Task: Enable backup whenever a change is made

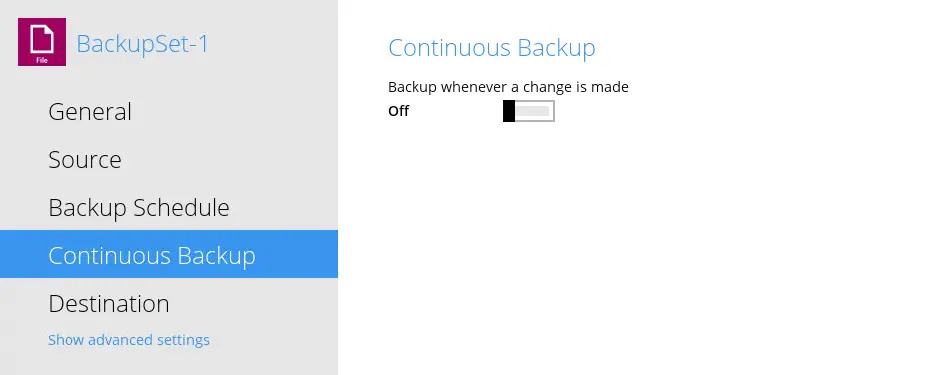Action: tap(528, 111)
